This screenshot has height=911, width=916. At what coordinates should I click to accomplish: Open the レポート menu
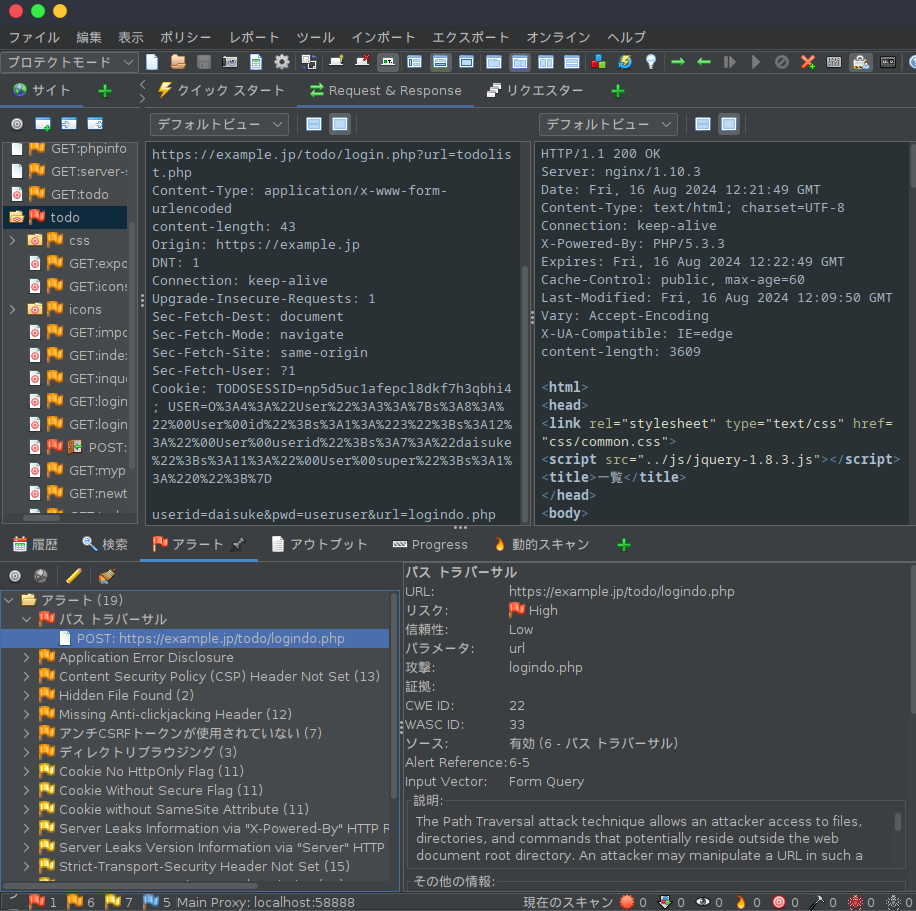coord(254,37)
